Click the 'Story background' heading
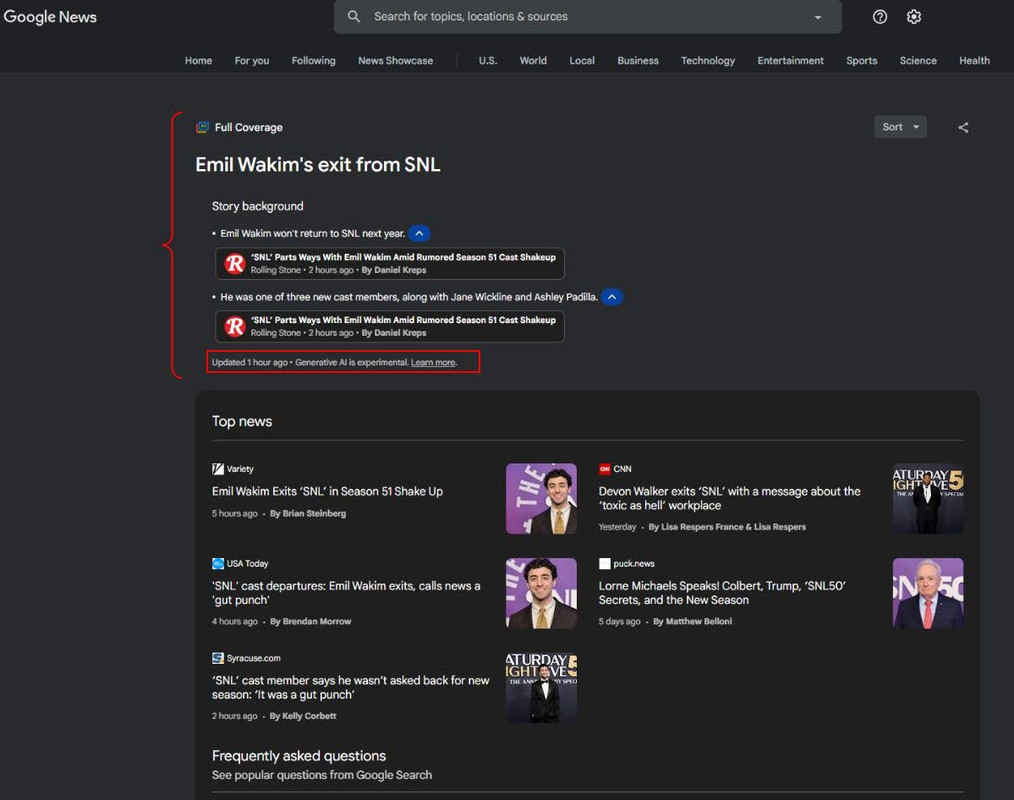Image resolution: width=1014 pixels, height=800 pixels. [257, 206]
